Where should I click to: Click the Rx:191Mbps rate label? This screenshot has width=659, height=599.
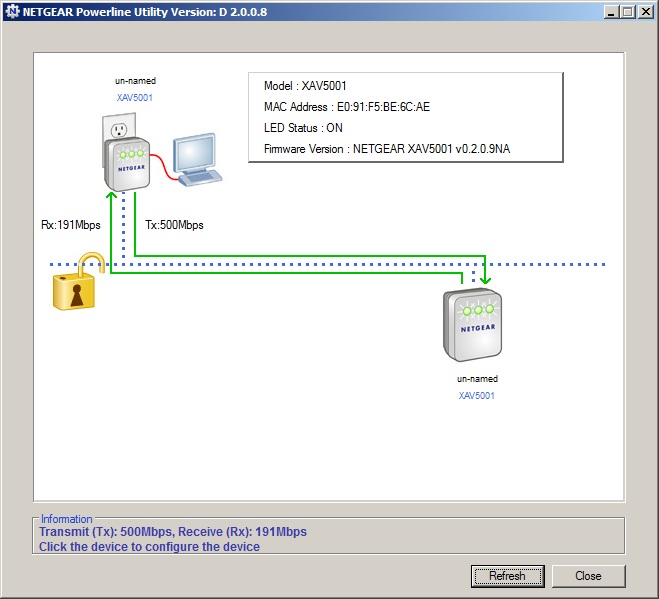click(x=71, y=225)
